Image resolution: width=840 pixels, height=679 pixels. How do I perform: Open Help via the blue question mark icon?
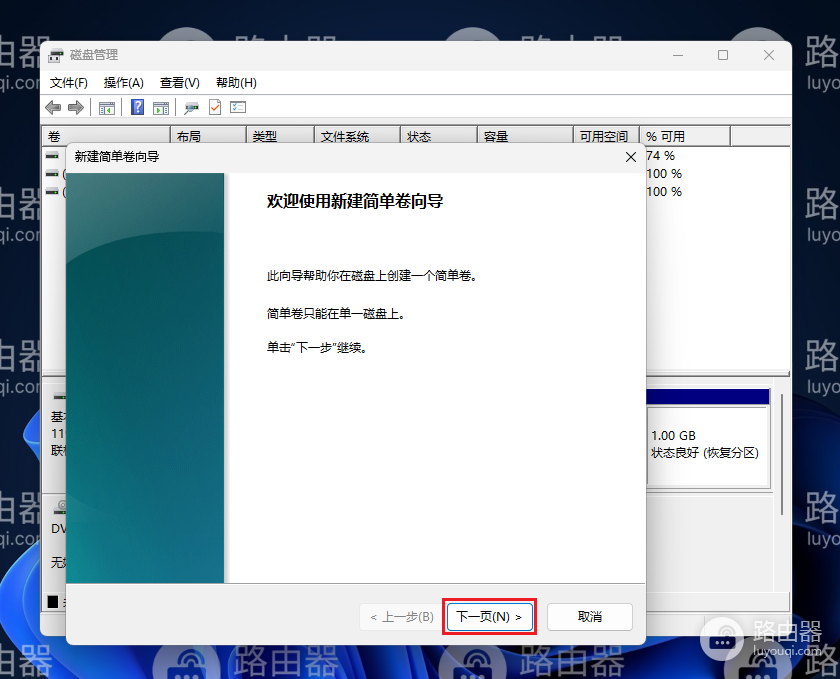pyautogui.click(x=138, y=107)
